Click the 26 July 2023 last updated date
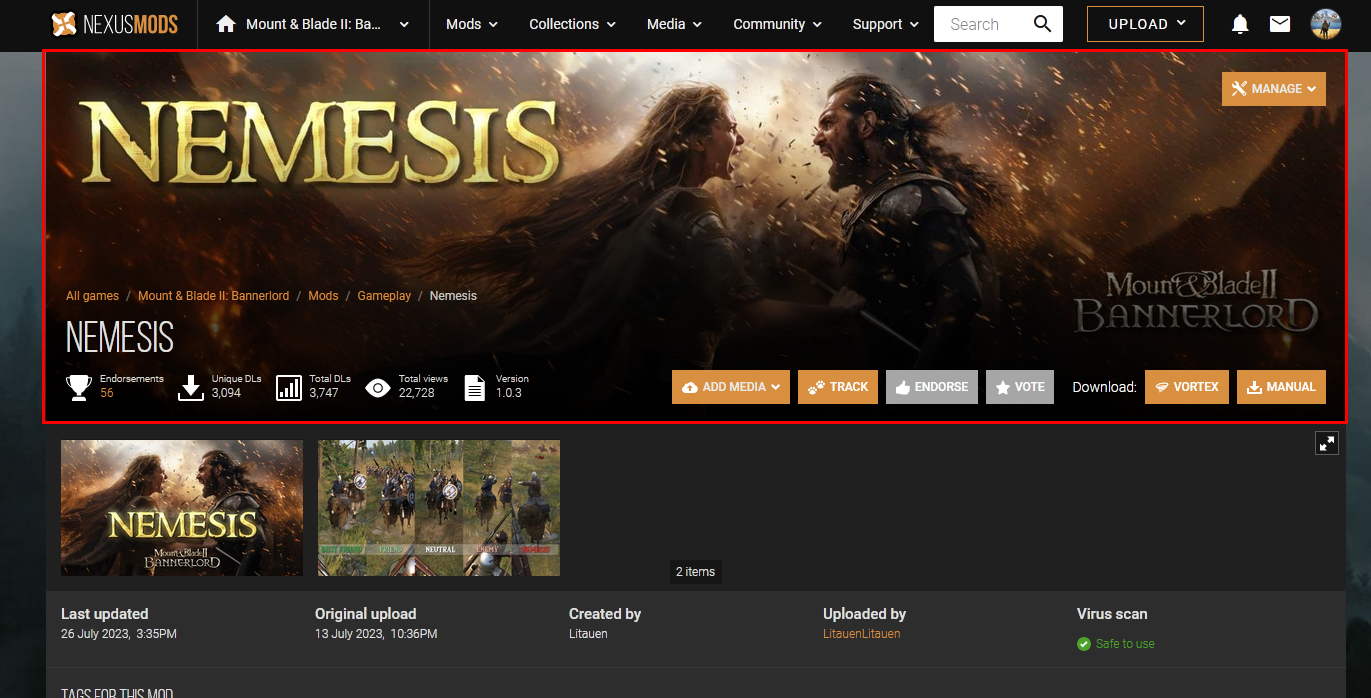 click(x=119, y=634)
